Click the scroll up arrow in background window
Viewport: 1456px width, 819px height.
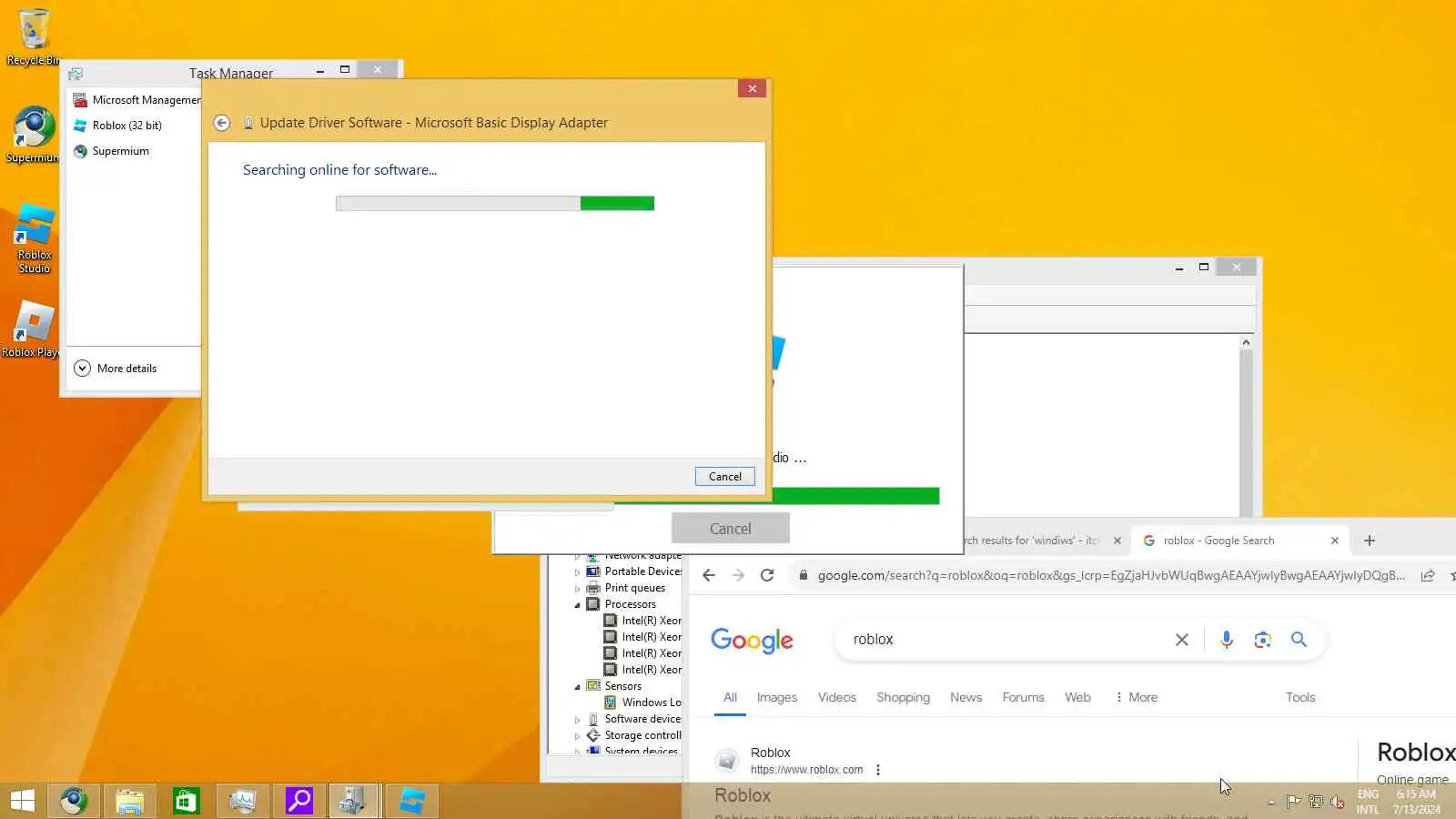1246,343
